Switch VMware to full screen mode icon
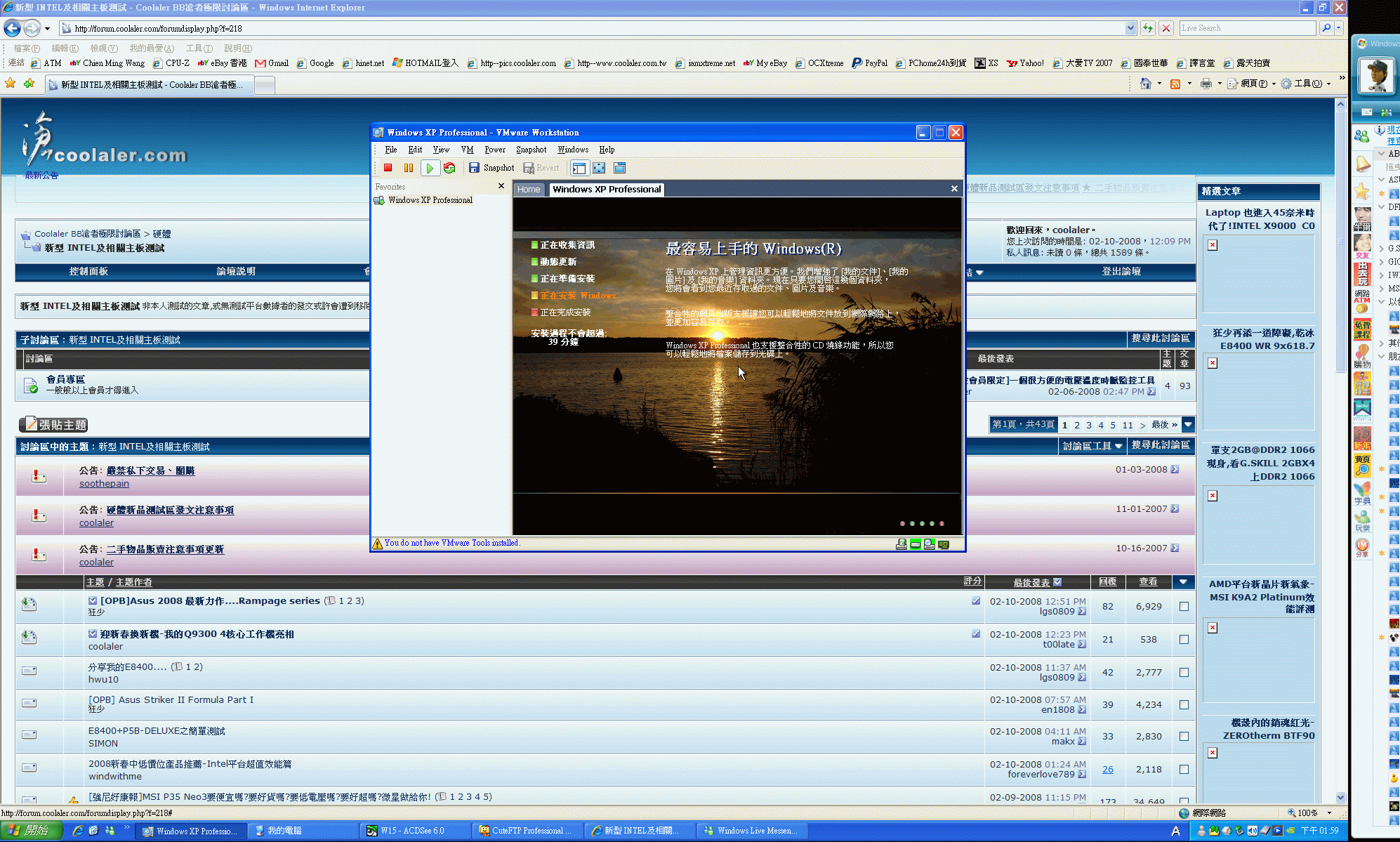The height and width of the screenshot is (842, 1400). (x=599, y=168)
